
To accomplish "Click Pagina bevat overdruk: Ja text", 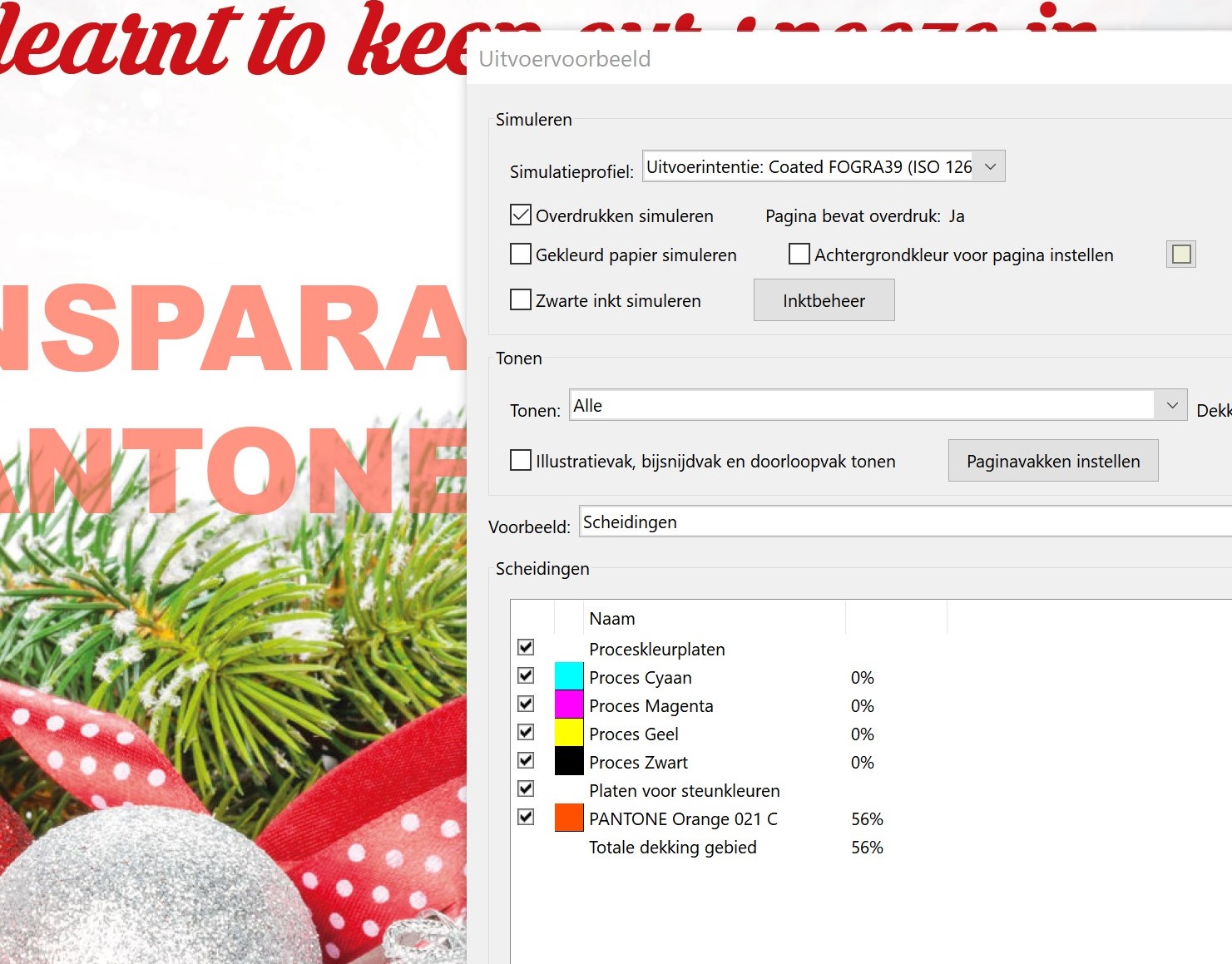I will (865, 216).
